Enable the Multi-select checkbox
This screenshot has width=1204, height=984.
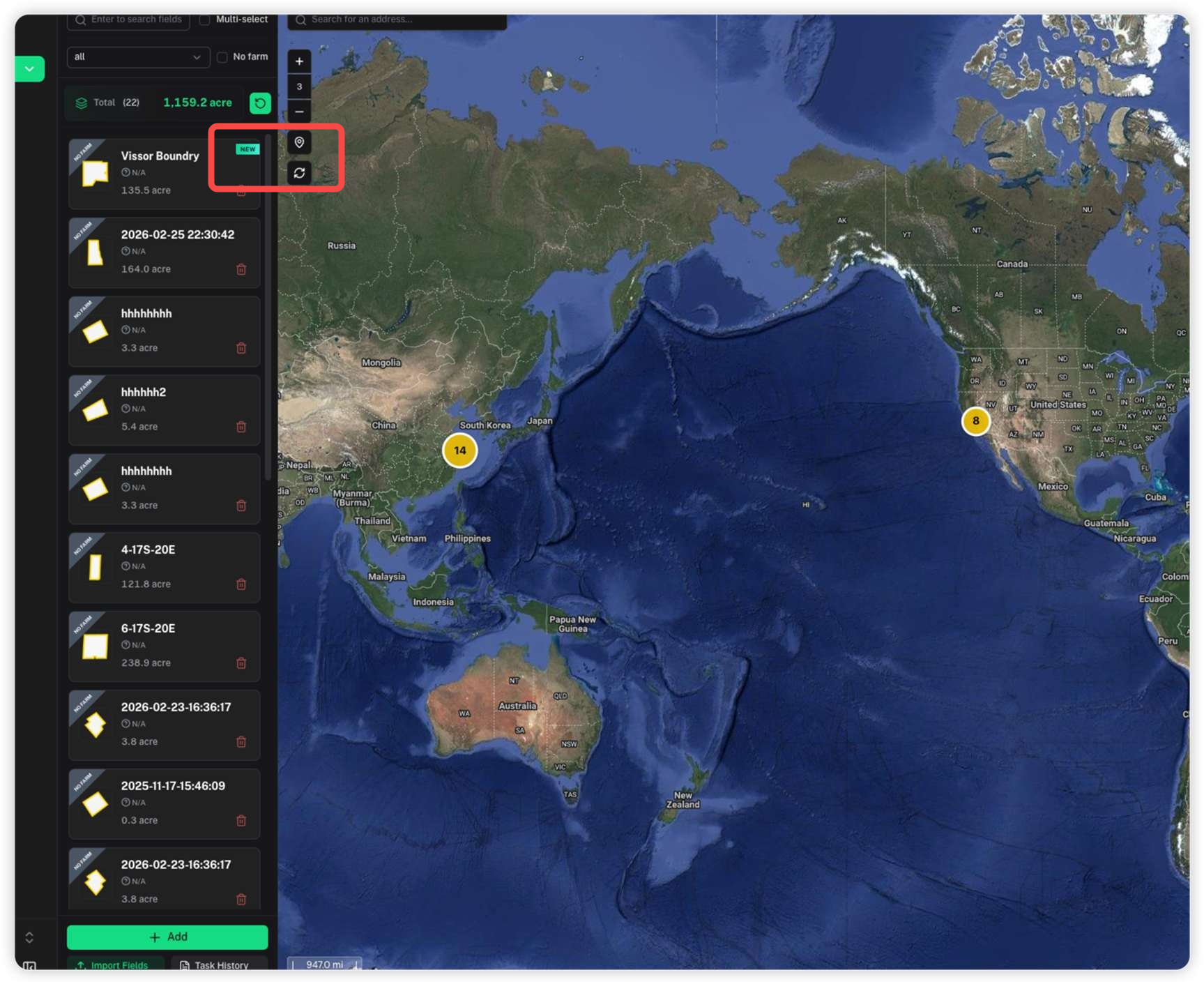[x=205, y=20]
